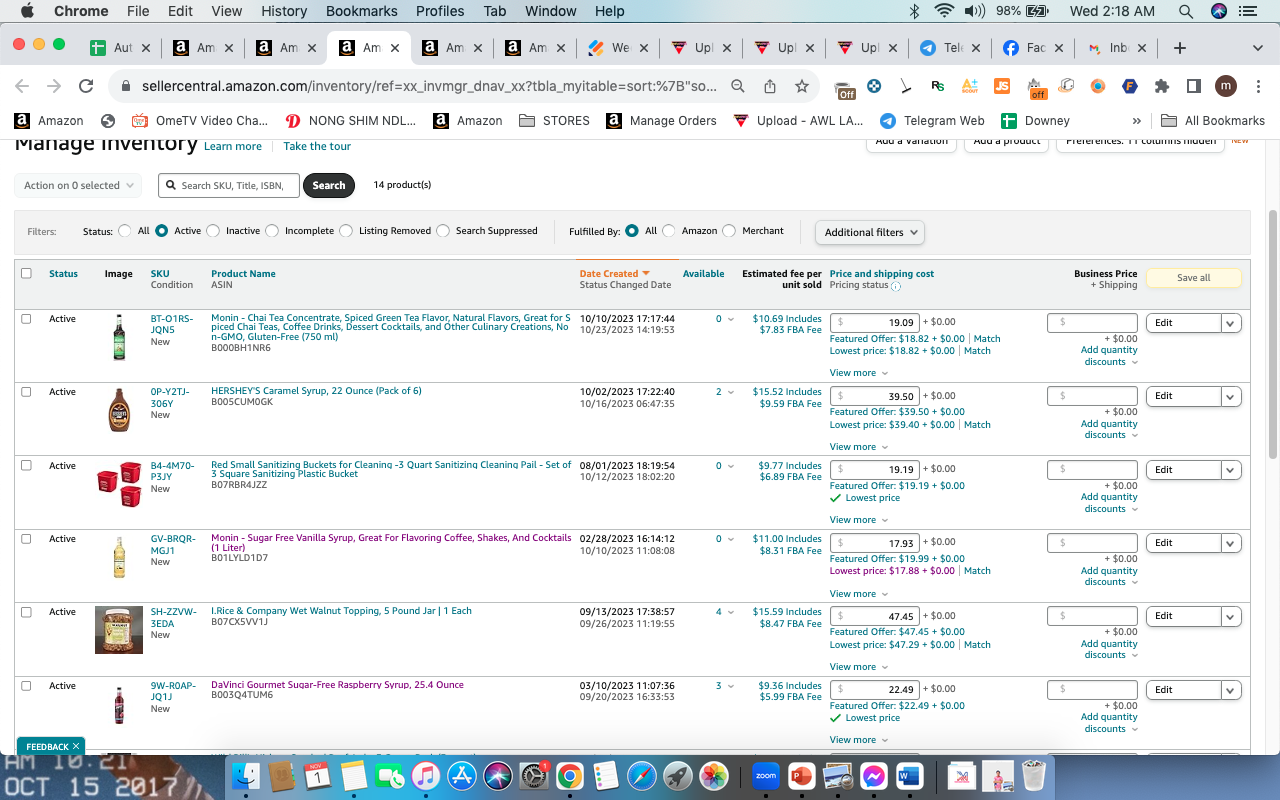Open Edit dropdown arrow for HERSHEY'S row

[x=1231, y=397]
